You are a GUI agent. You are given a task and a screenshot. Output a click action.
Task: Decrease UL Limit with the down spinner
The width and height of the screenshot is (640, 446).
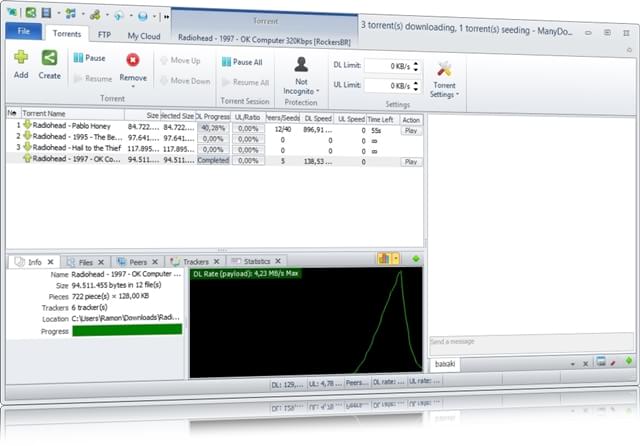pos(416,89)
